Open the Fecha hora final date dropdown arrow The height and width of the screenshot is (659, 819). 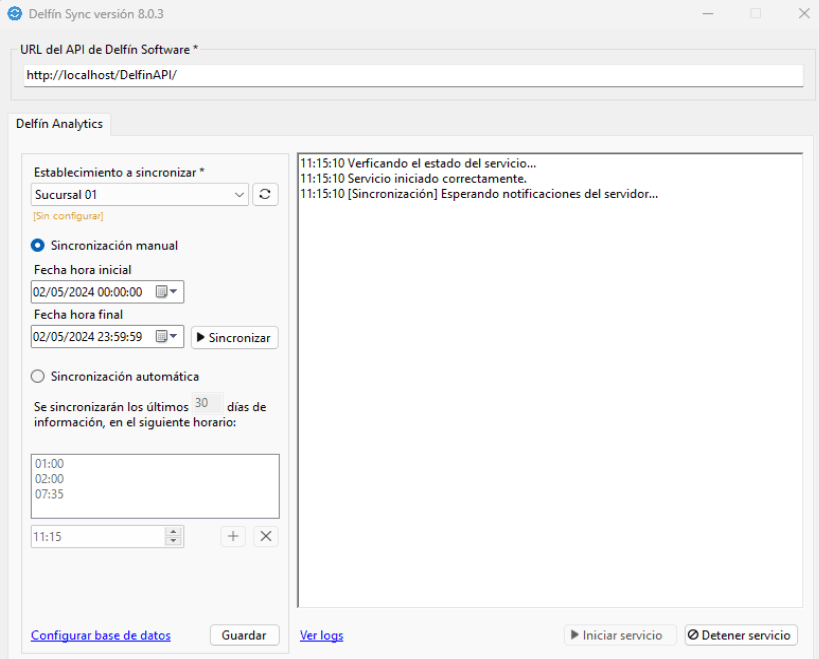pyautogui.click(x=174, y=338)
